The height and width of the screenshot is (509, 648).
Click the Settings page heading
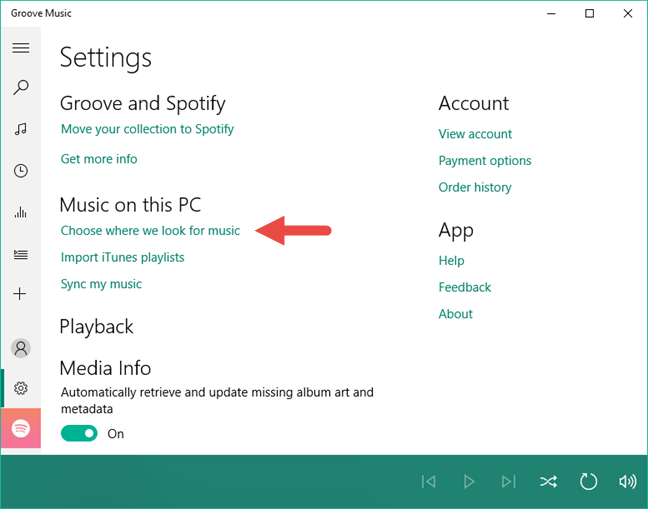click(x=106, y=58)
